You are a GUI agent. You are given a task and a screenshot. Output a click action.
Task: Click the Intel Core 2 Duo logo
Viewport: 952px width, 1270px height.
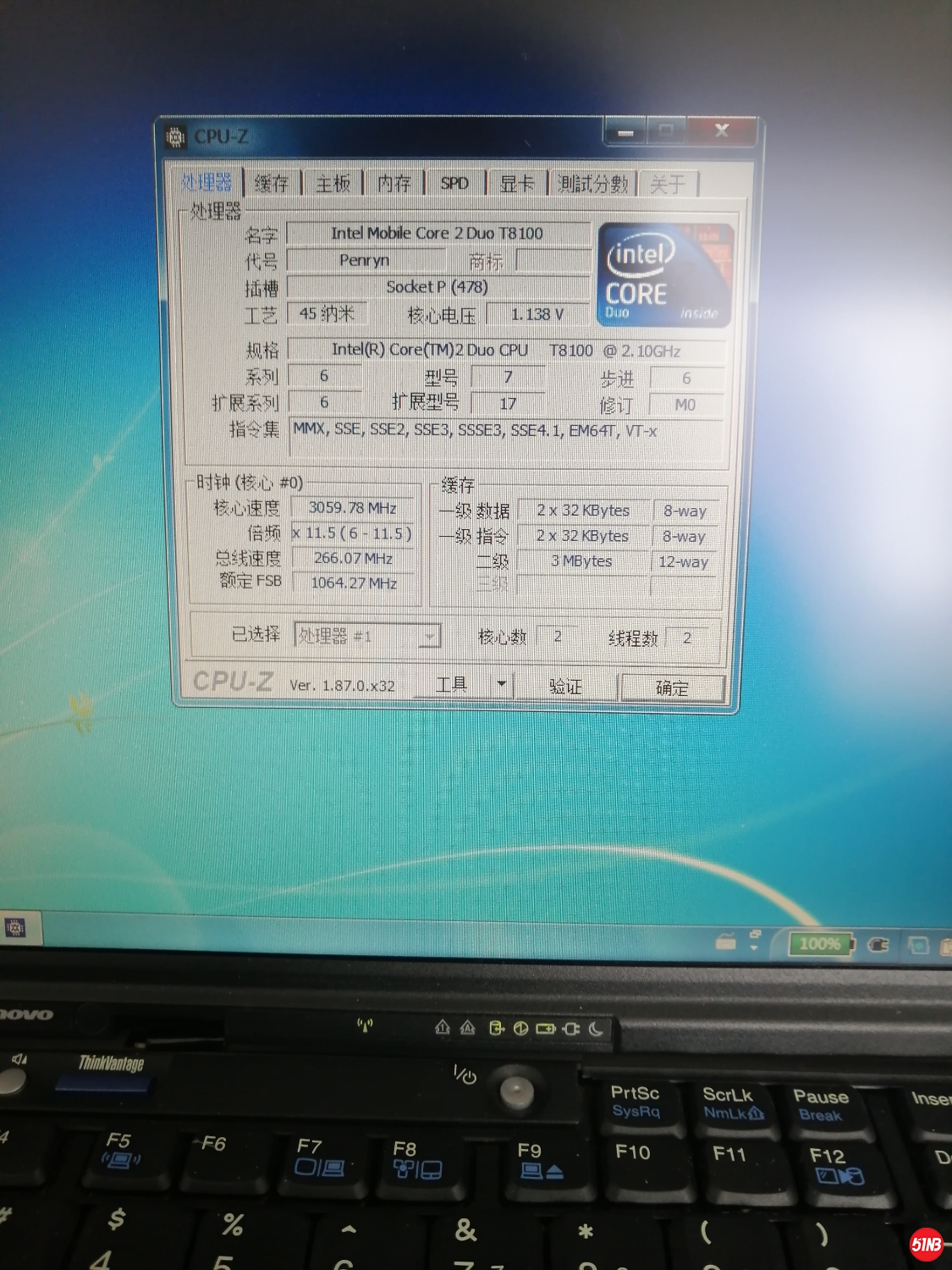(x=664, y=274)
